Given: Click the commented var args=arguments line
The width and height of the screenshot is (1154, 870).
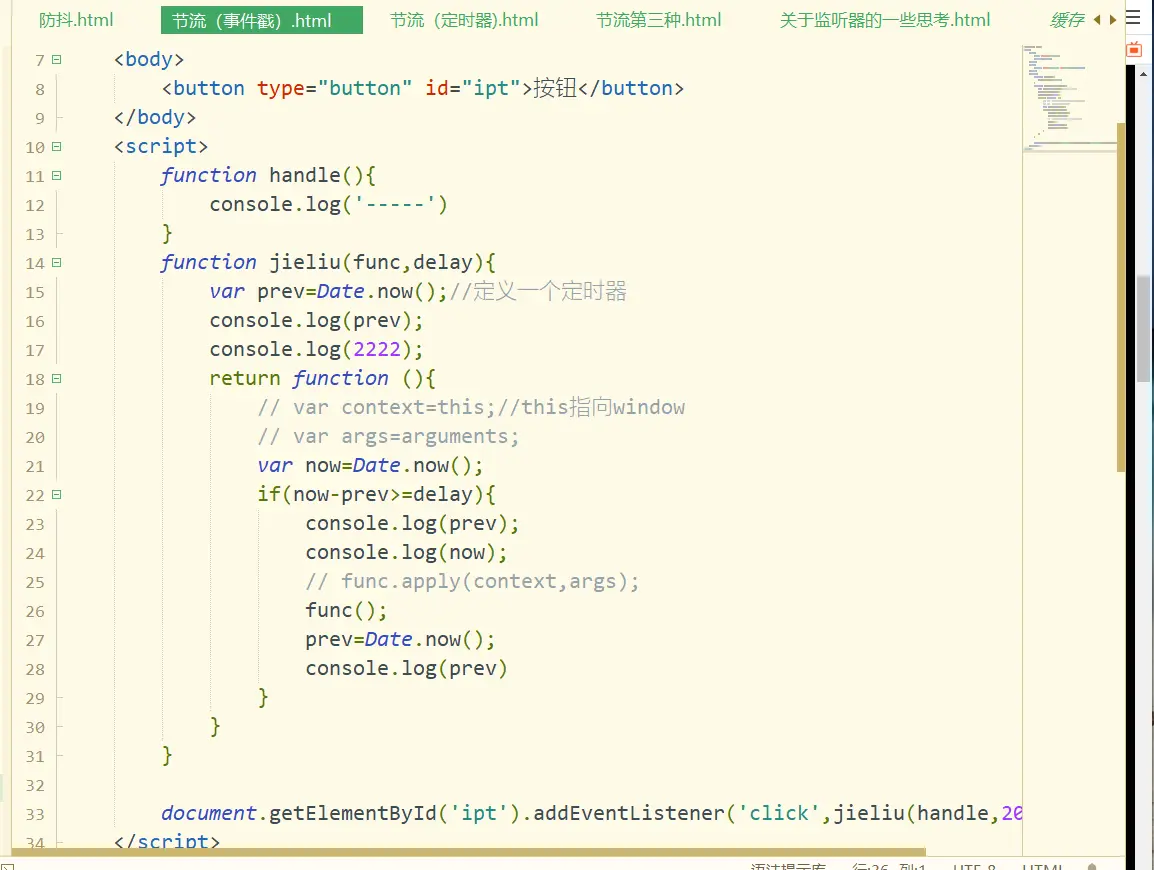Looking at the screenshot, I should (x=389, y=436).
